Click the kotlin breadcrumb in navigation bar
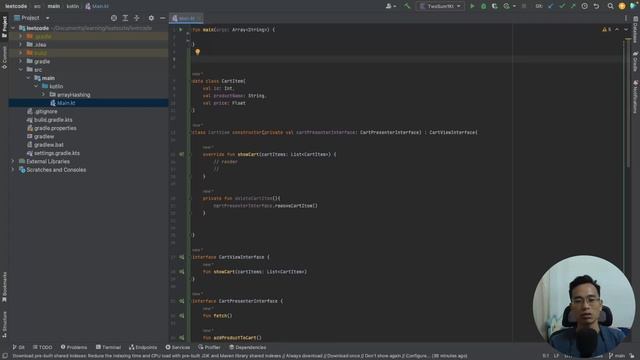640x360 pixels. point(73,6)
